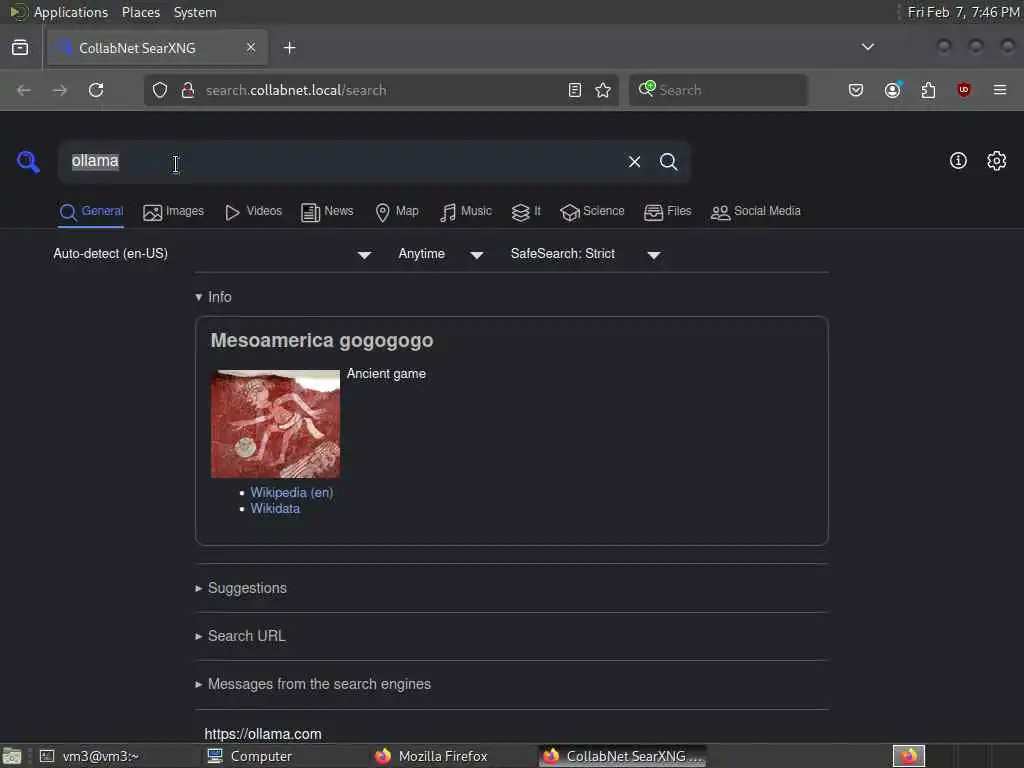Image resolution: width=1024 pixels, height=768 pixels.
Task: Open a new browser tab
Action: point(289,48)
